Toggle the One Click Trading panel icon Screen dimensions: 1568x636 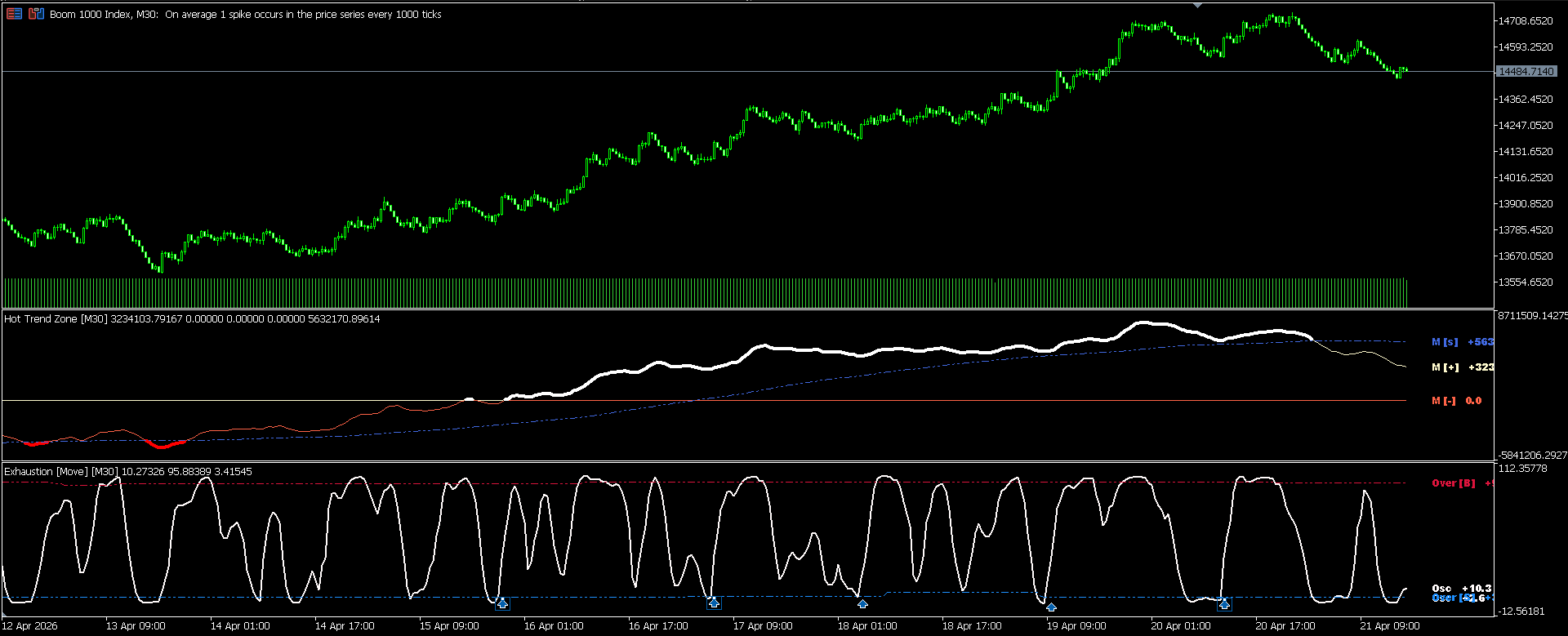coord(36,14)
